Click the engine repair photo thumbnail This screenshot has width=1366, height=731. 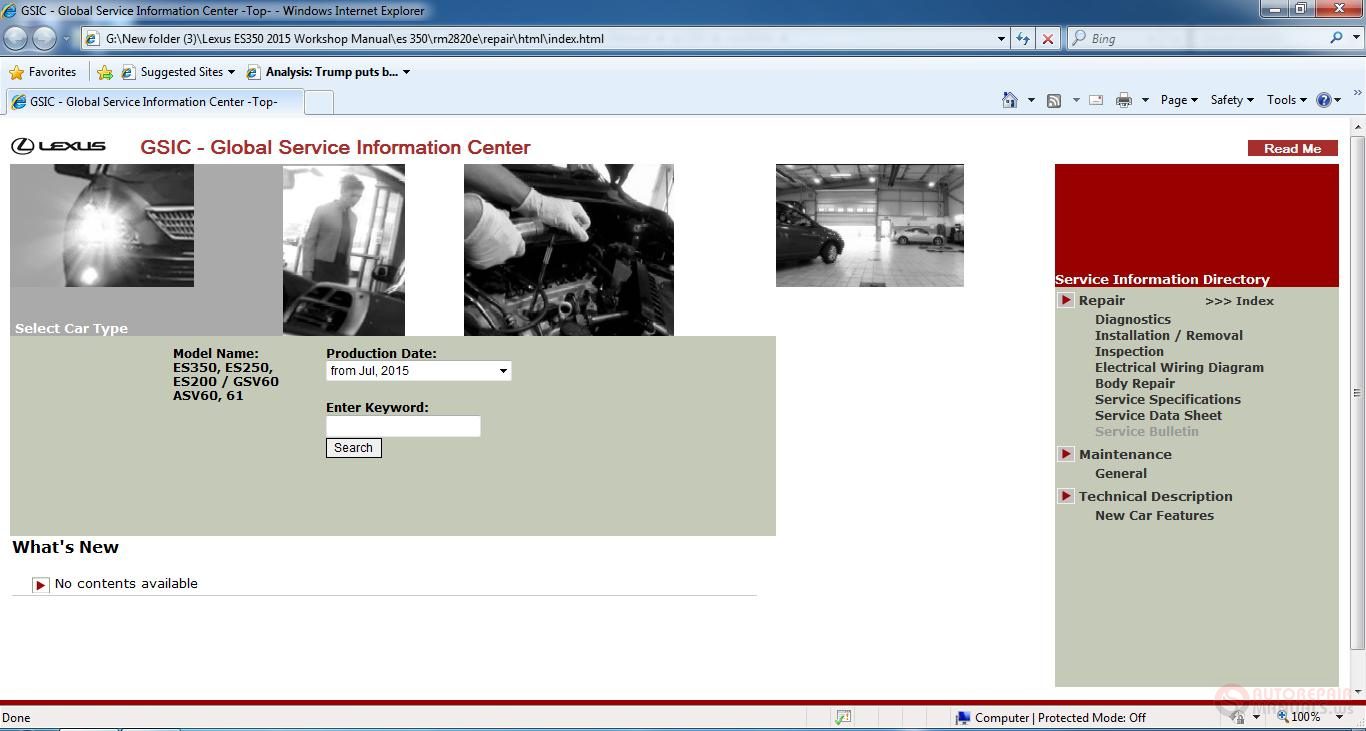(x=568, y=250)
